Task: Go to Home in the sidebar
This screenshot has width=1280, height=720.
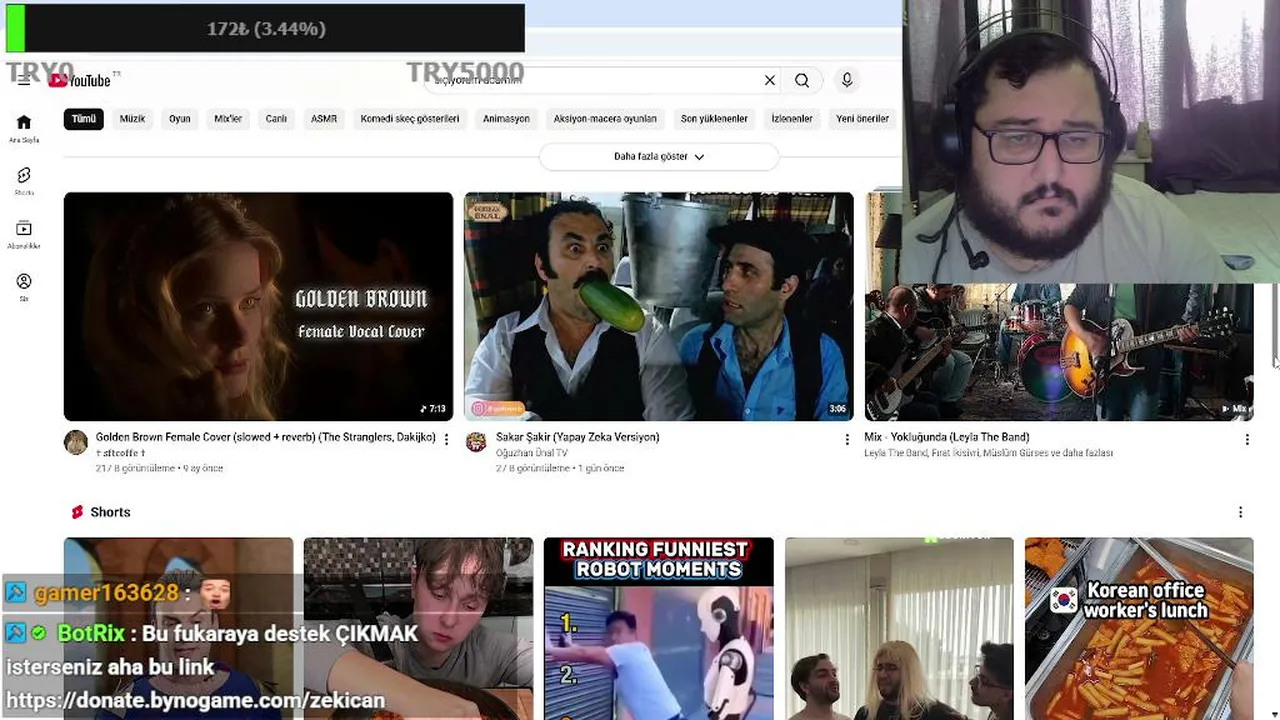Action: pos(24,128)
